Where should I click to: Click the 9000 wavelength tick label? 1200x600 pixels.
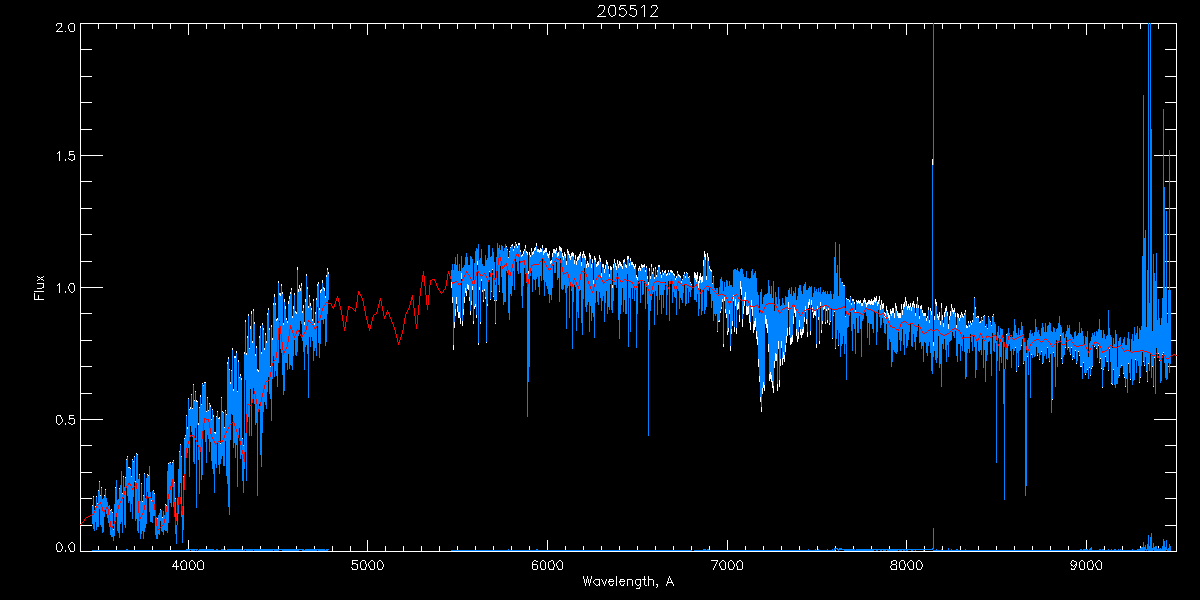[x=1086, y=566]
